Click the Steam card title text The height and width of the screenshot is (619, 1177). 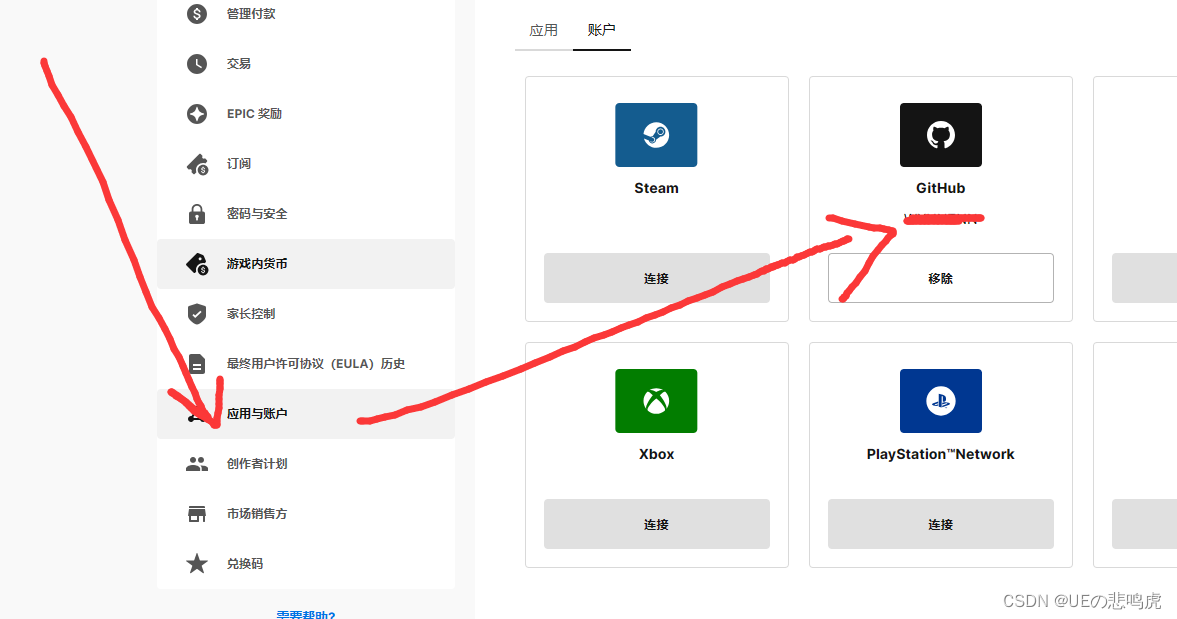pyautogui.click(x=656, y=188)
